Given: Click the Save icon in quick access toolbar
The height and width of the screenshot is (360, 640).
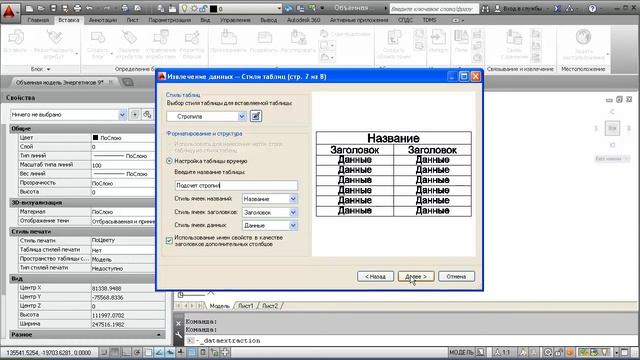Looking at the screenshot, I should [x=53, y=8].
